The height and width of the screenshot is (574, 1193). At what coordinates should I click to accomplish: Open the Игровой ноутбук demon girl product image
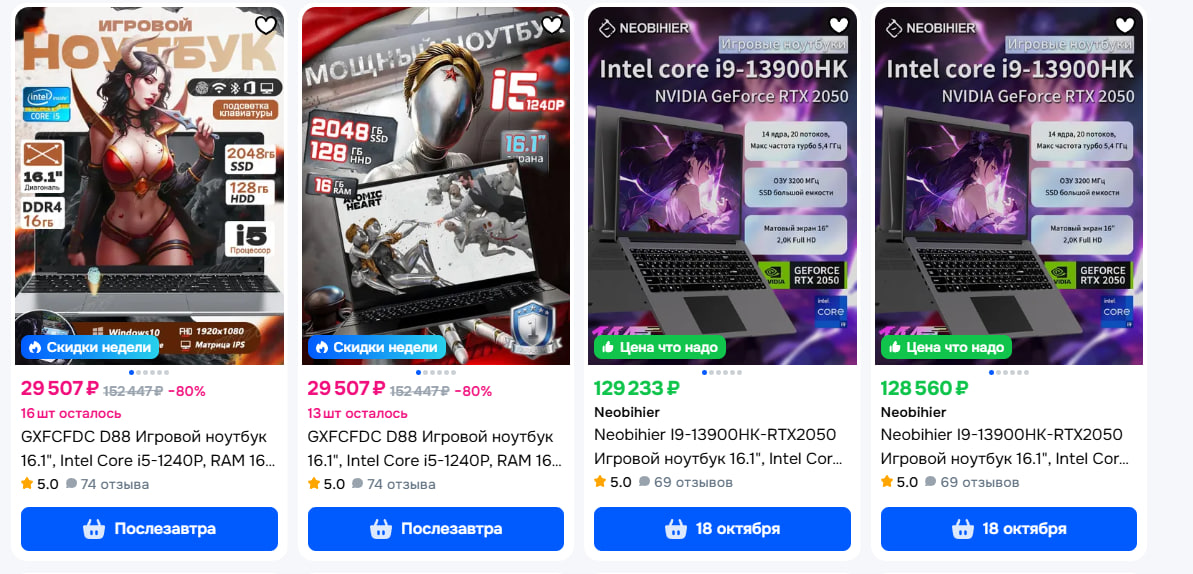[x=149, y=186]
